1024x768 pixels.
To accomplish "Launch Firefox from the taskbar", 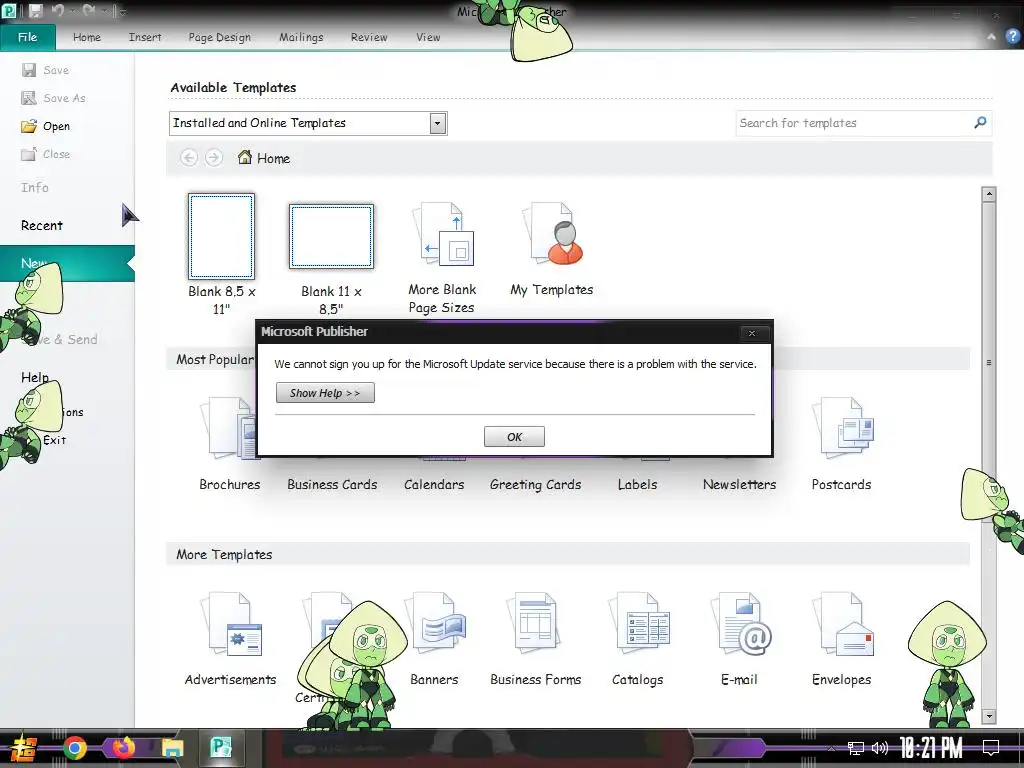I will coord(123,748).
